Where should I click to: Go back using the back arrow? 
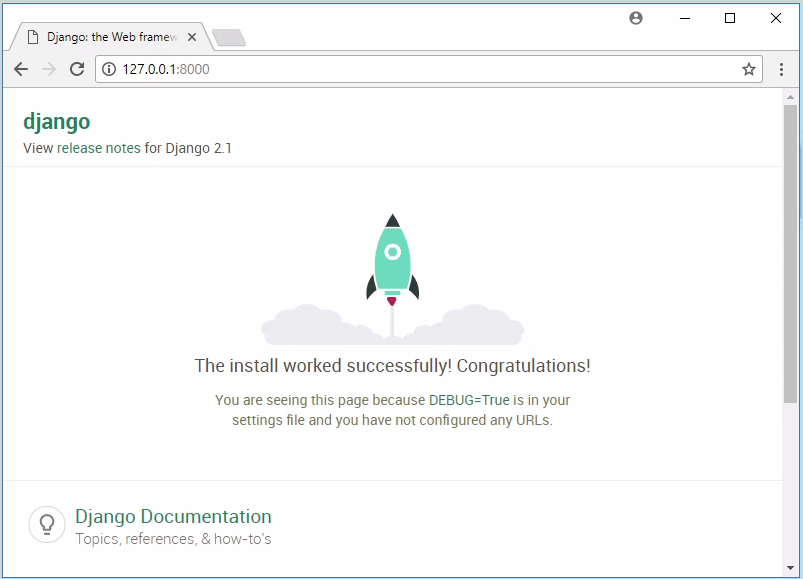(21, 70)
